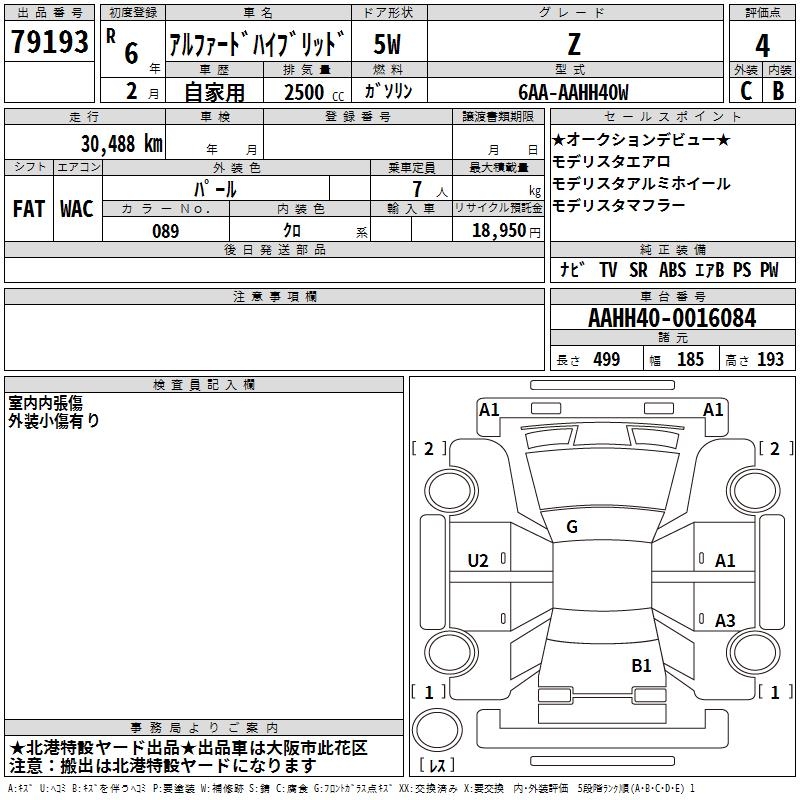This screenshot has height=800, width=800.
Task: Click the equipment item ナビ
Action: [572, 269]
